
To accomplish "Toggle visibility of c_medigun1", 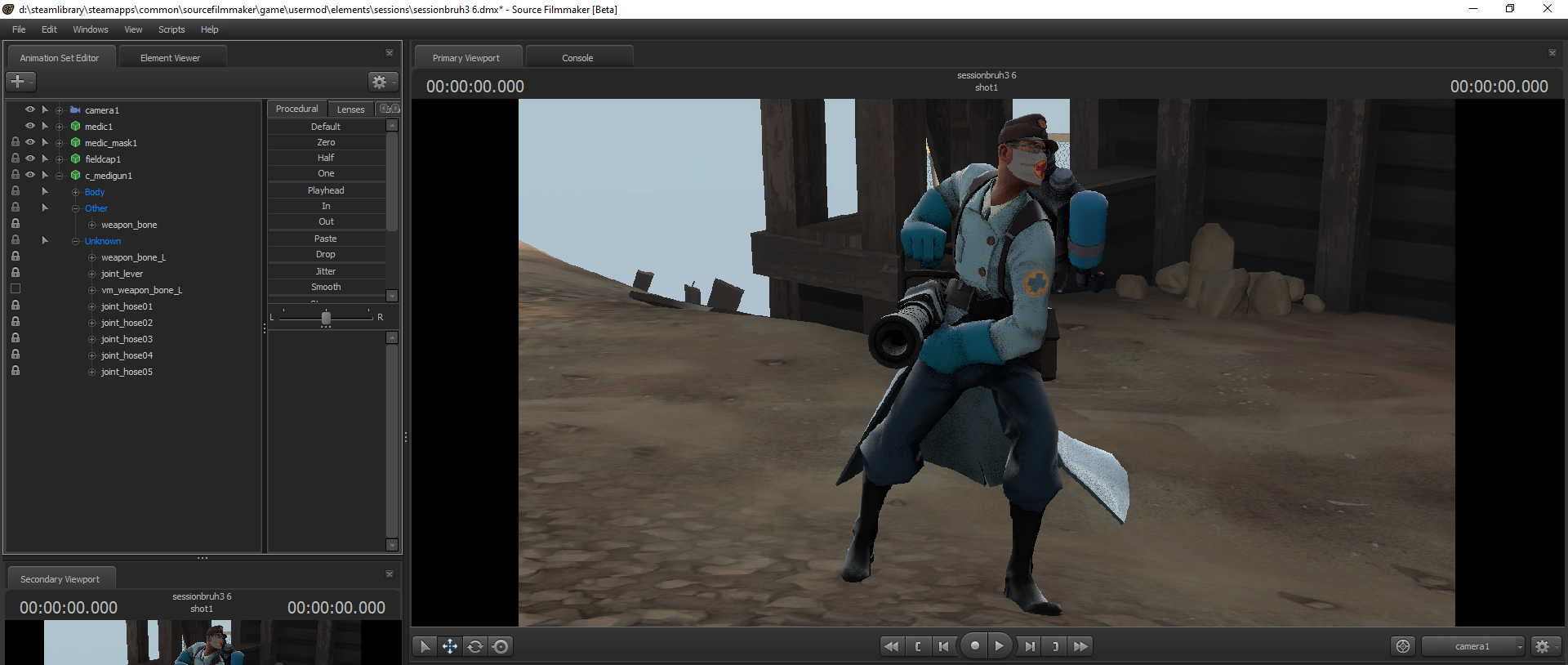I will tap(30, 175).
